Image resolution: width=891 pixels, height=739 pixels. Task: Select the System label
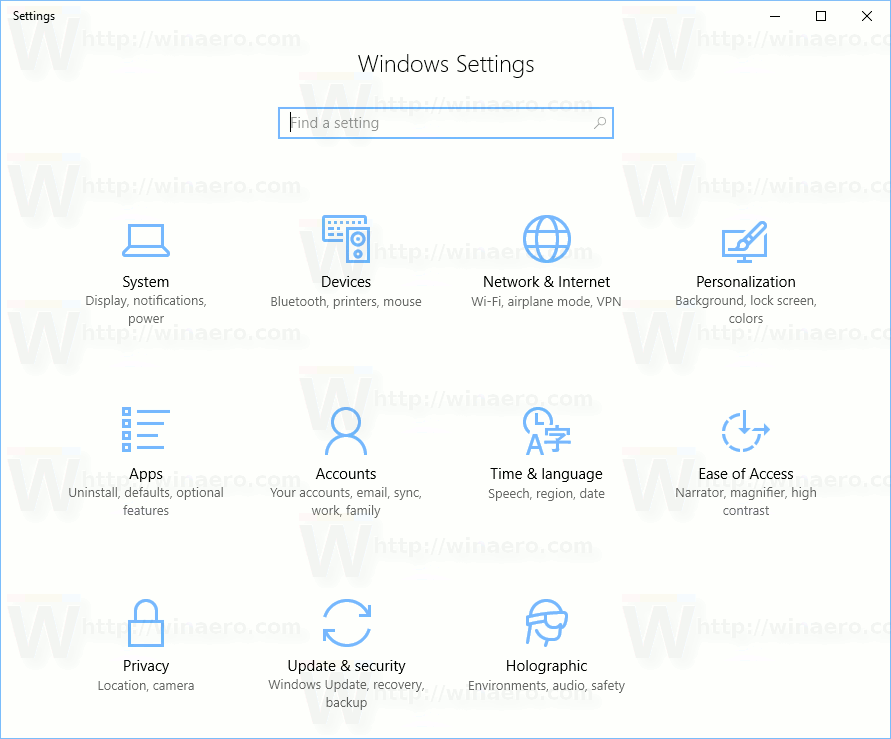pos(146,282)
